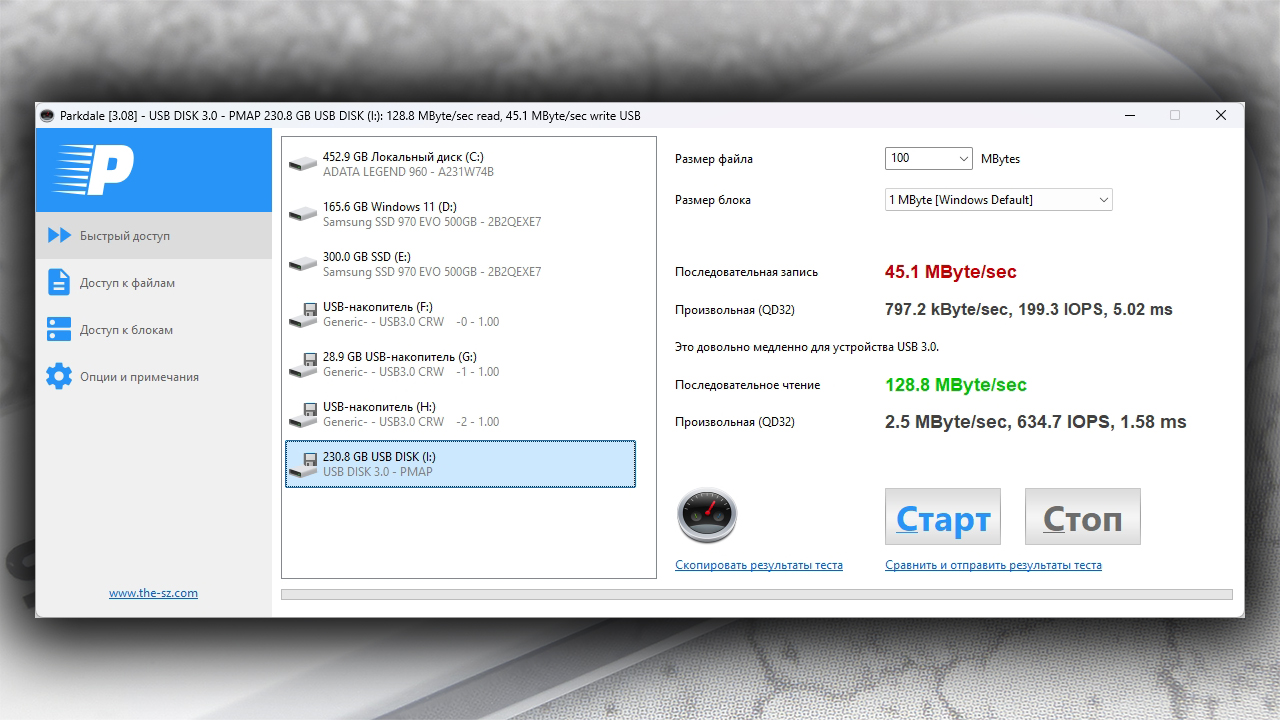This screenshot has width=1280, height=720.
Task: Select 28.9 GB USB-накопитель (G:) drive
Action: click(460, 364)
